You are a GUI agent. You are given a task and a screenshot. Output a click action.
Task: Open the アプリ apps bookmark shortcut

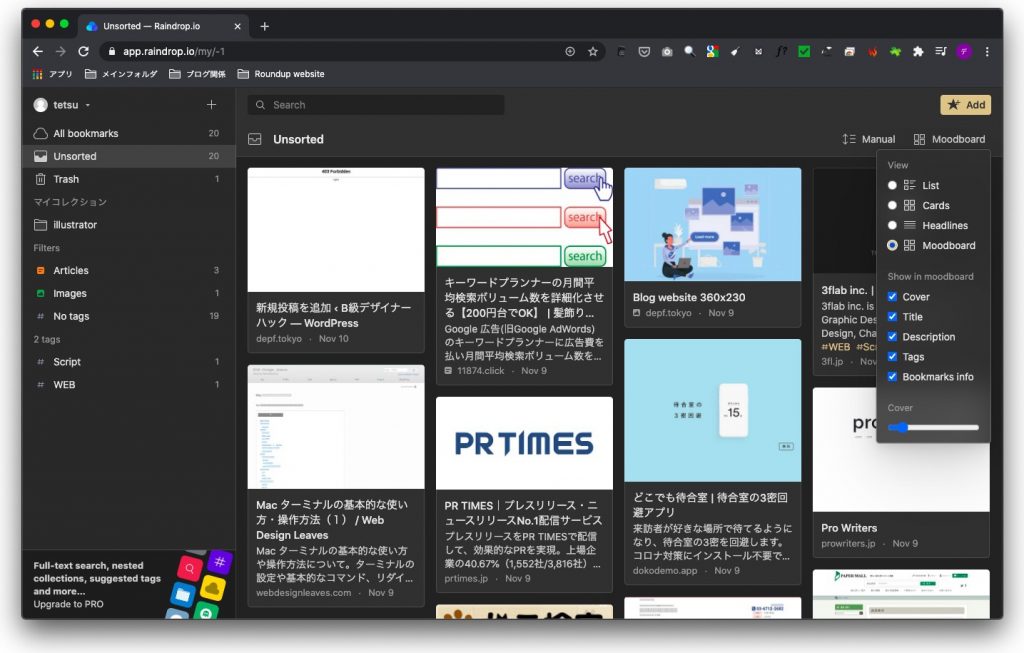click(52, 74)
